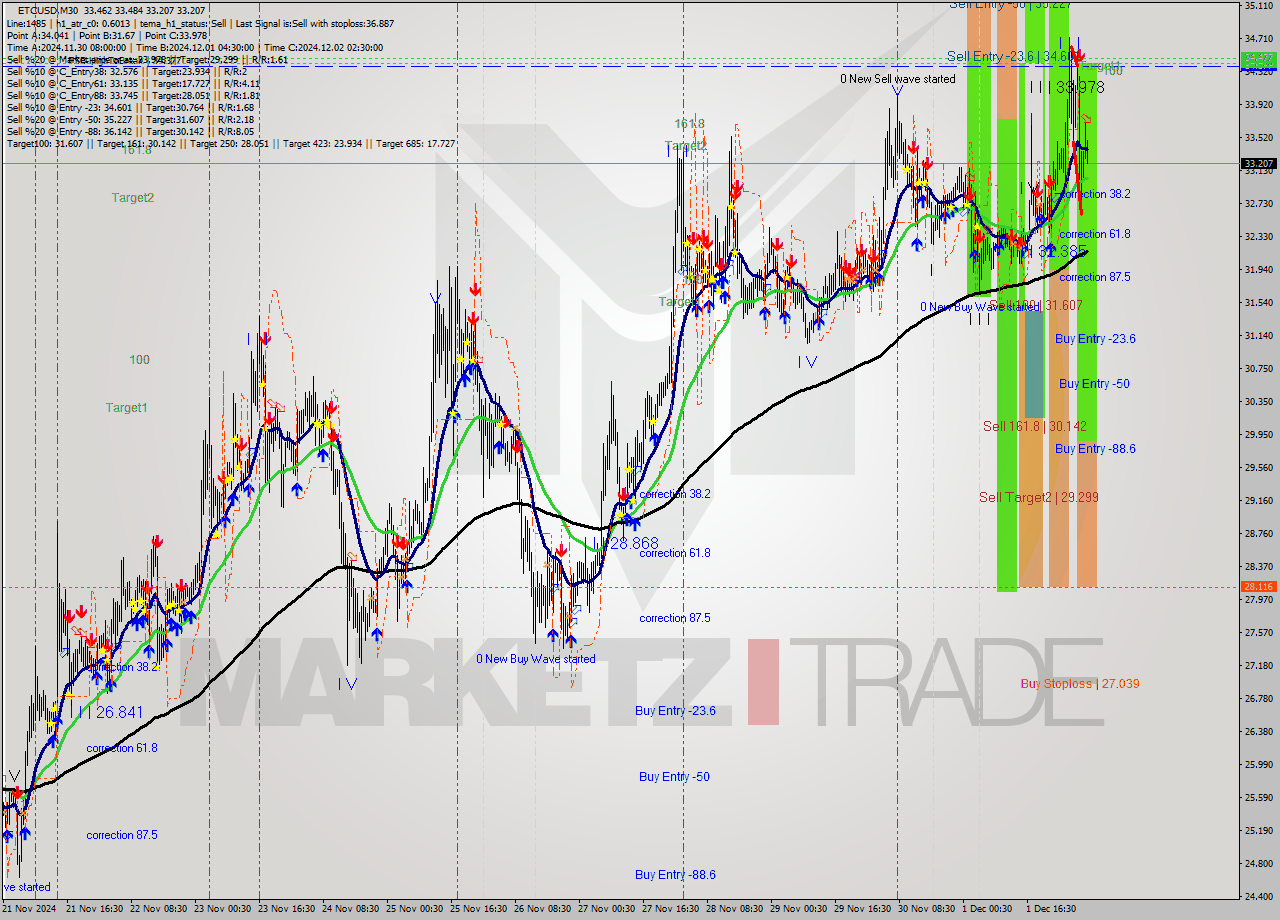1280x920 pixels.
Task: Click the 24.400 price axis label
Action: tap(1258, 896)
